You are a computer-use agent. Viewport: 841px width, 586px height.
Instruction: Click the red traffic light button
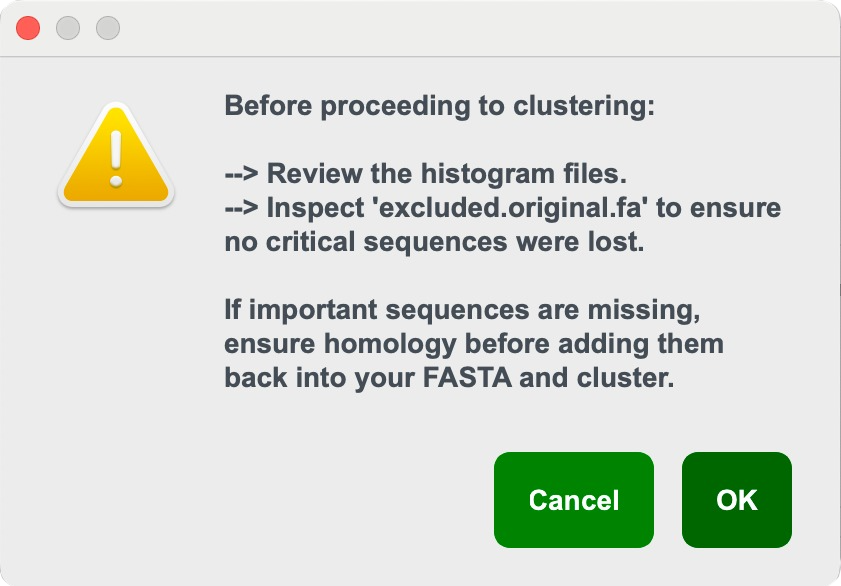(28, 28)
